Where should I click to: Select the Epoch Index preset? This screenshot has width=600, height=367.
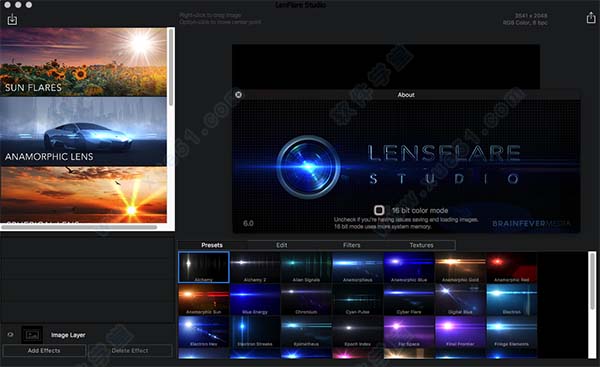tap(358, 331)
